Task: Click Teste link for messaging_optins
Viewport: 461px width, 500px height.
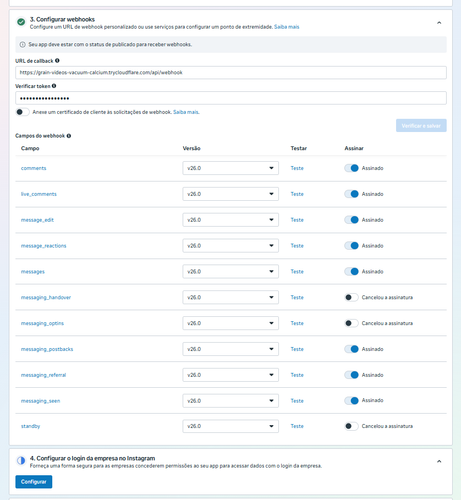Action: [x=297, y=323]
